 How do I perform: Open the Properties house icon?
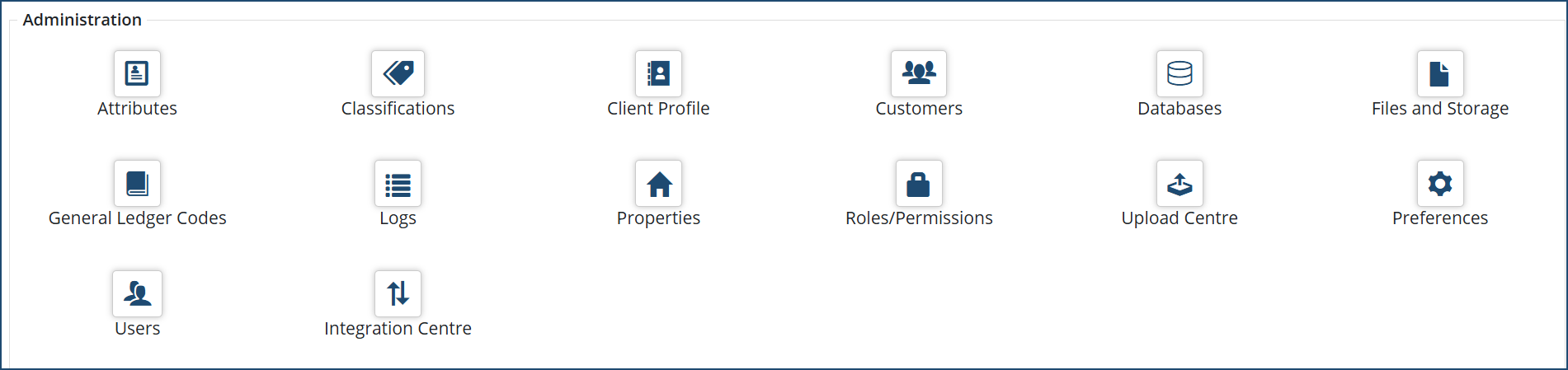tap(658, 183)
